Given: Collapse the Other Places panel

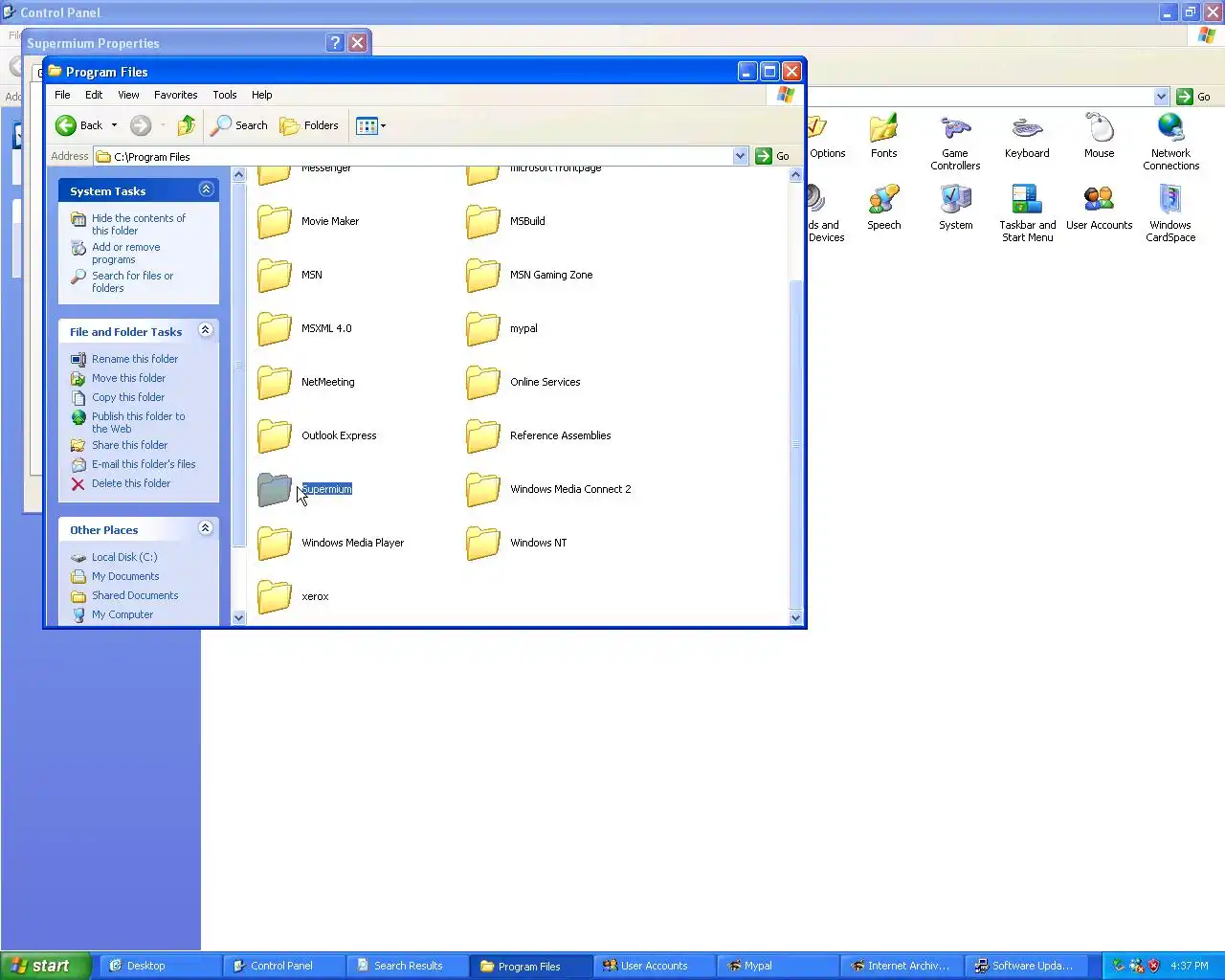Looking at the screenshot, I should [206, 528].
